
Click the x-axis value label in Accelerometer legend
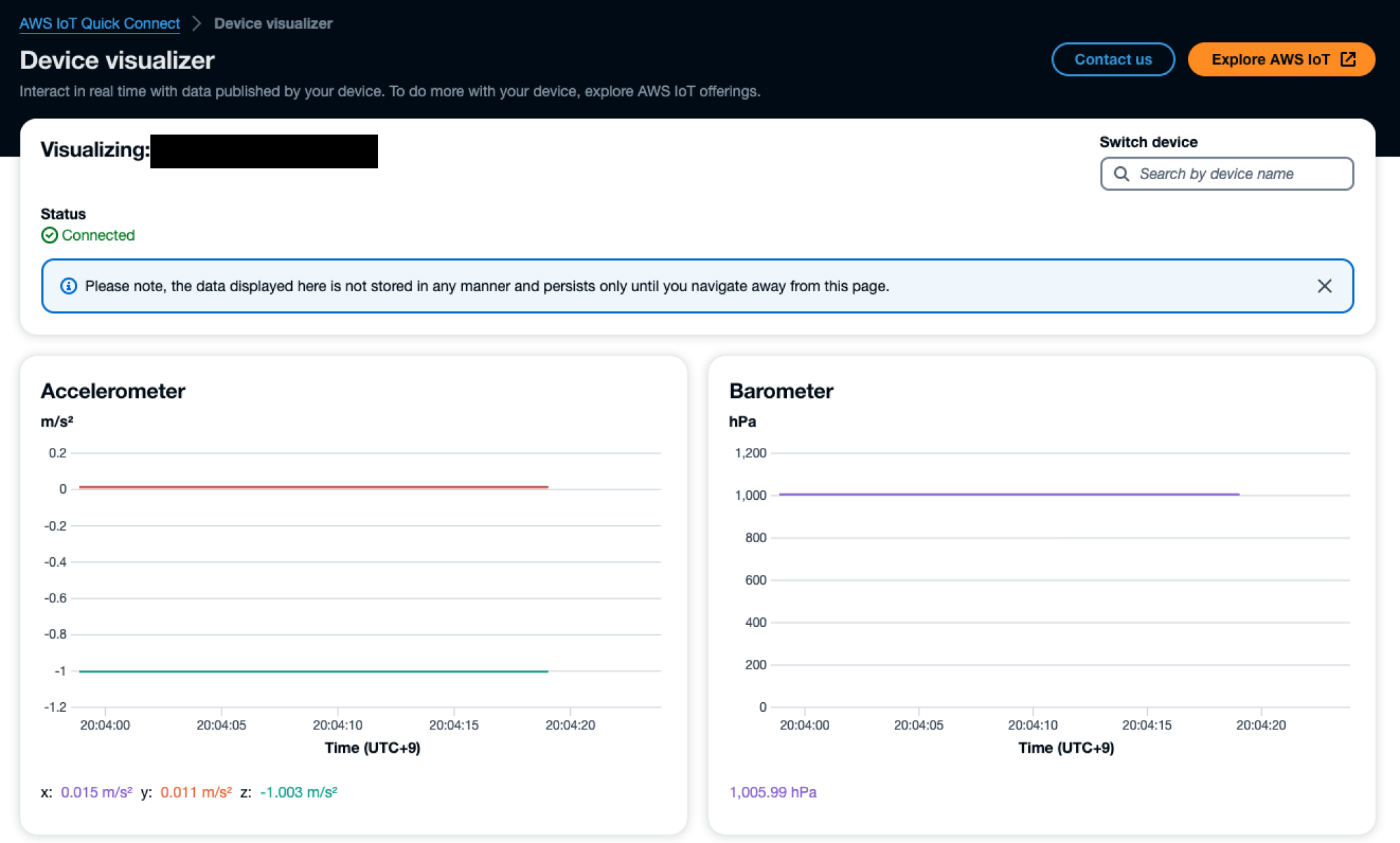click(96, 792)
